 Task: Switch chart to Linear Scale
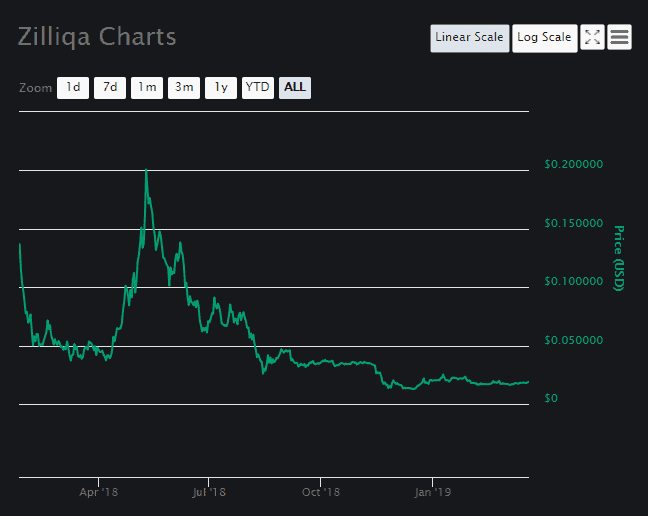click(469, 38)
